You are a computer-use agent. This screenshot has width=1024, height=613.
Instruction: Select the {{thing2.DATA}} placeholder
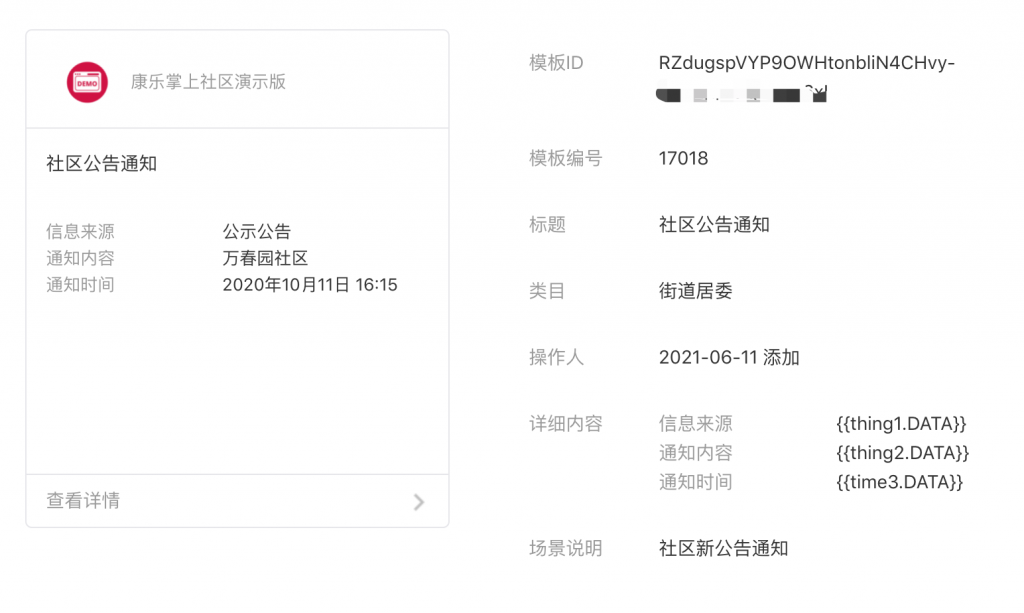pyautogui.click(x=902, y=453)
